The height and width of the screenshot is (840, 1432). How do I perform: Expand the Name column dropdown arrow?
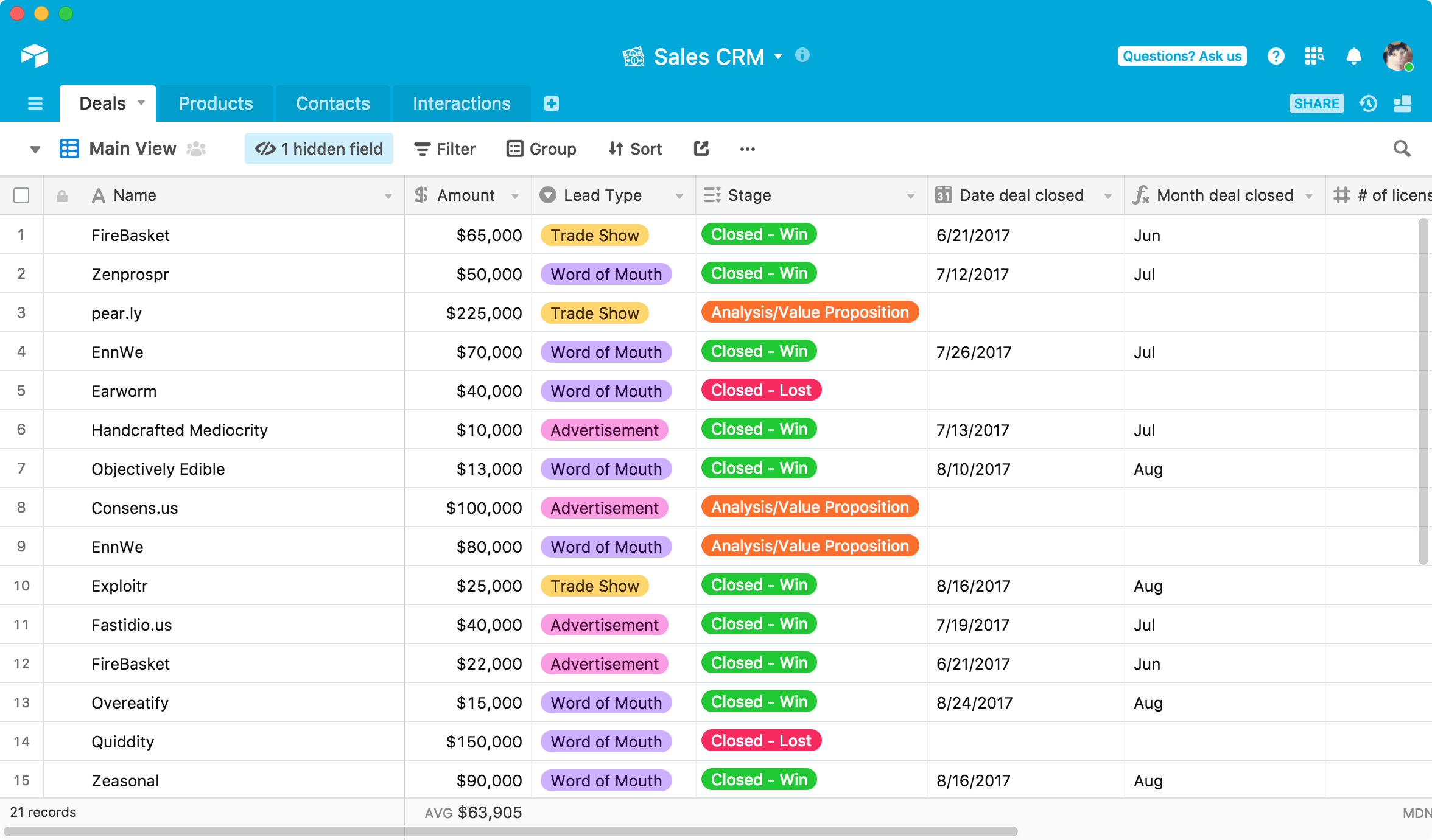click(390, 196)
